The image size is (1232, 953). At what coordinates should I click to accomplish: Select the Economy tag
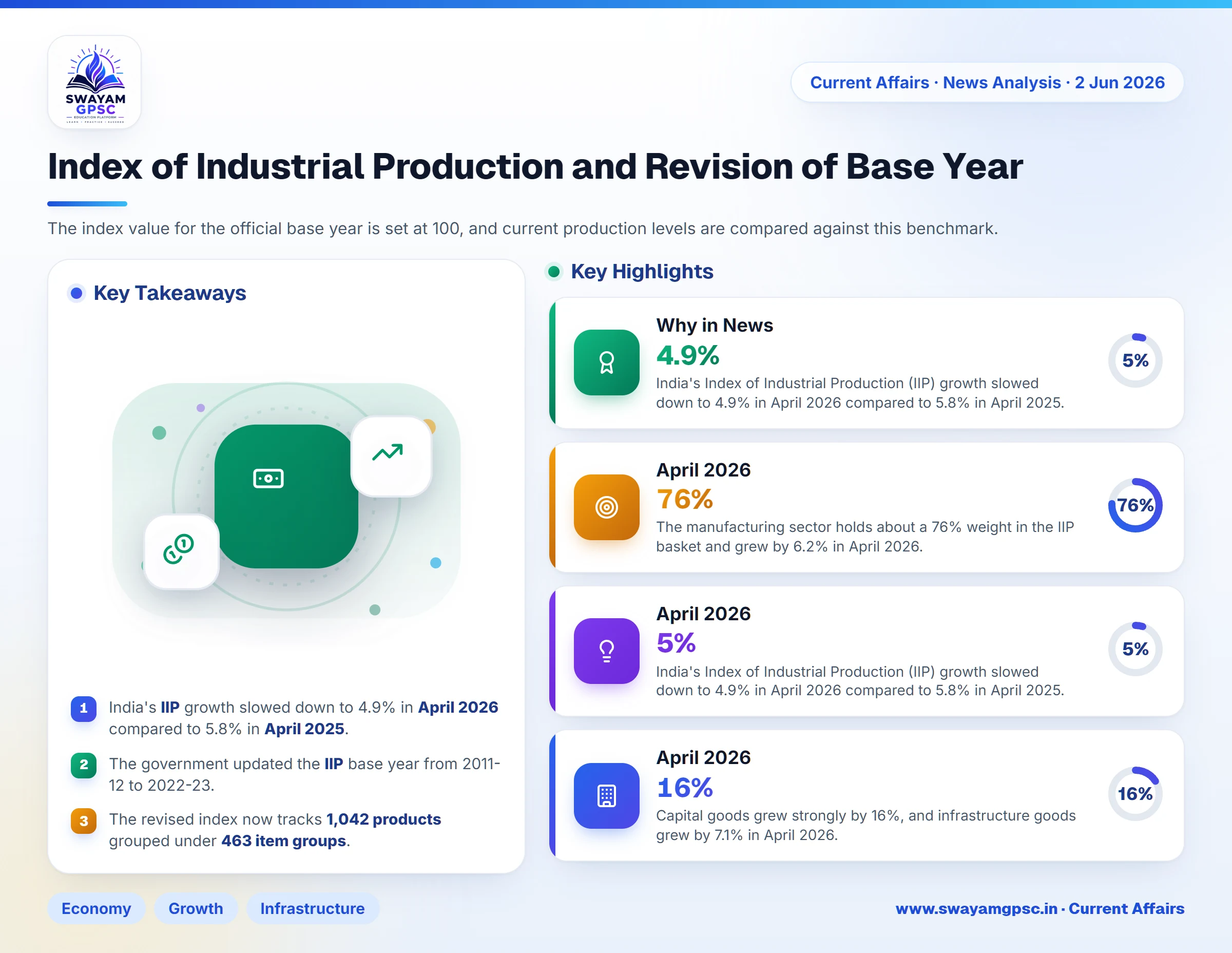(x=97, y=908)
